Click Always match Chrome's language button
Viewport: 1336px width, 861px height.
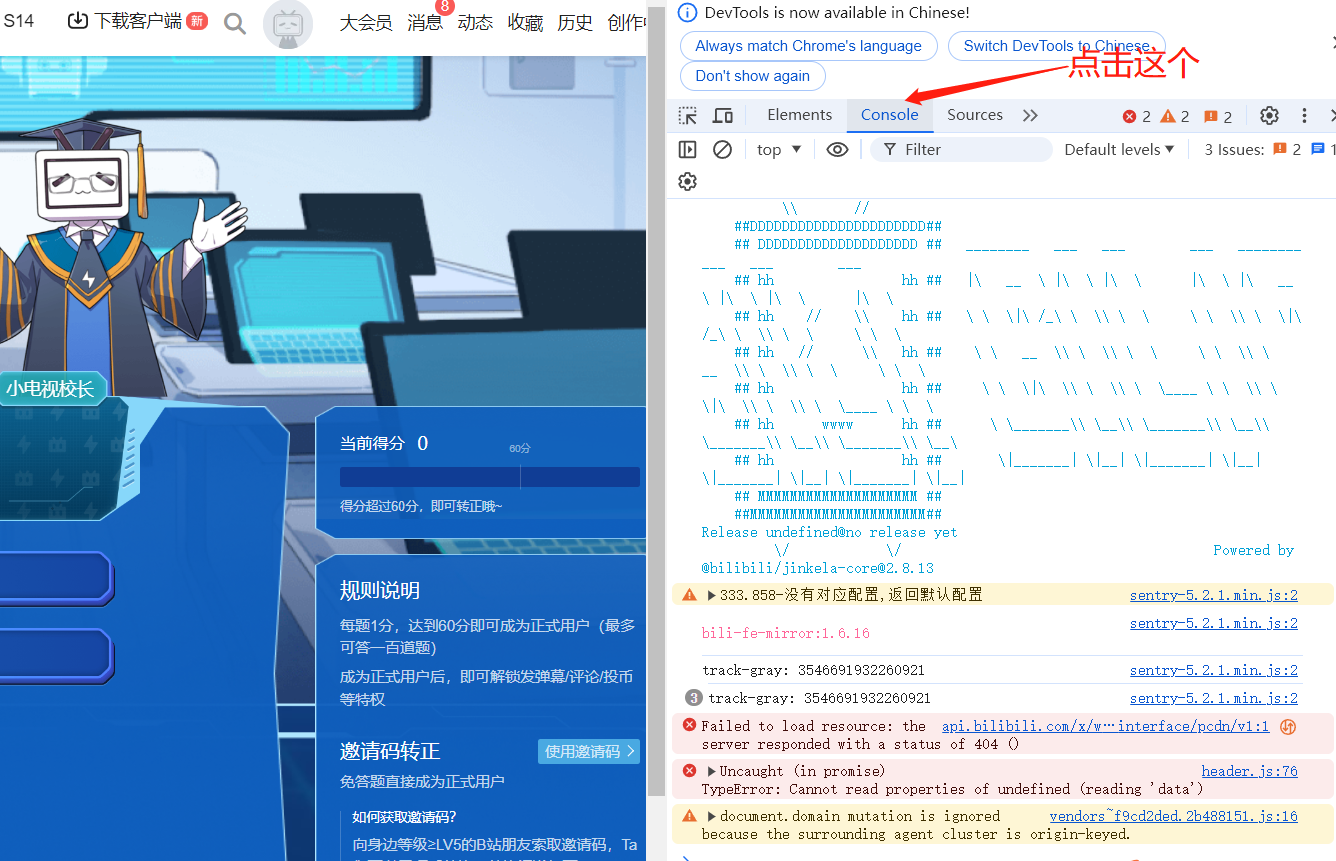click(x=808, y=46)
